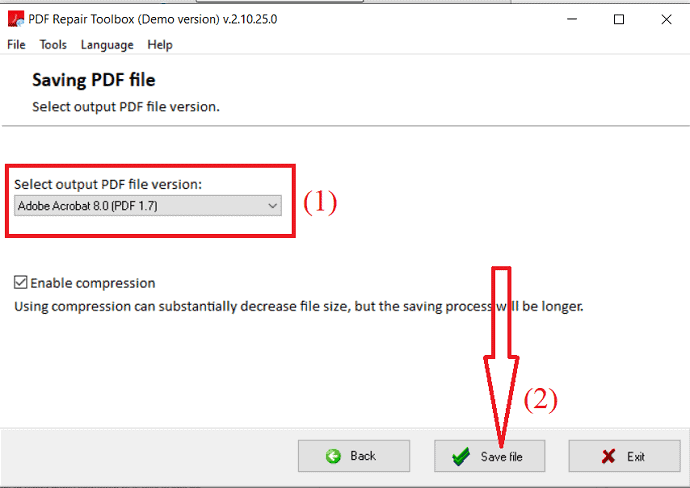The width and height of the screenshot is (690, 488).
Task: Open the Language menu
Action: (107, 44)
